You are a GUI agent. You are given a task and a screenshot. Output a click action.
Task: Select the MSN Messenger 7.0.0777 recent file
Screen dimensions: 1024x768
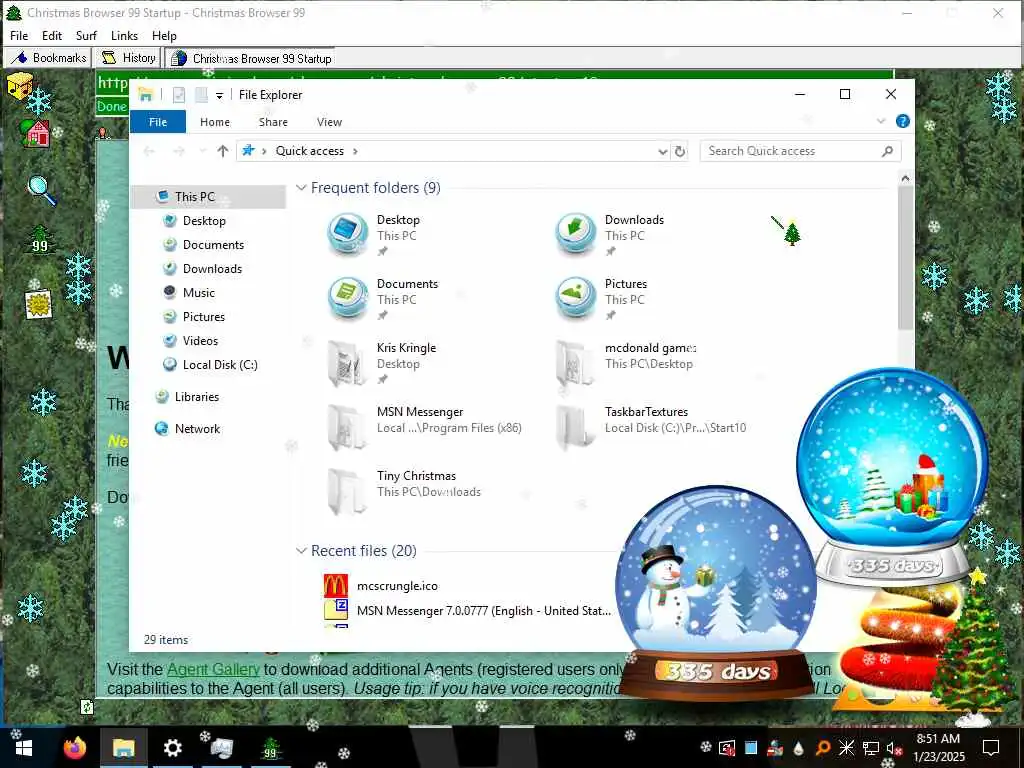point(484,611)
